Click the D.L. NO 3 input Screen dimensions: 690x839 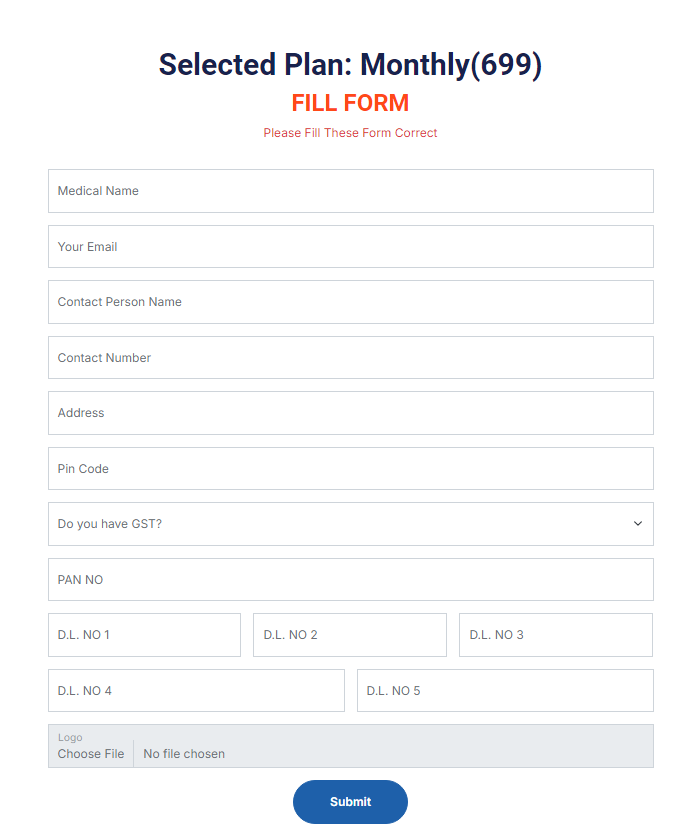pyautogui.click(x=555, y=635)
